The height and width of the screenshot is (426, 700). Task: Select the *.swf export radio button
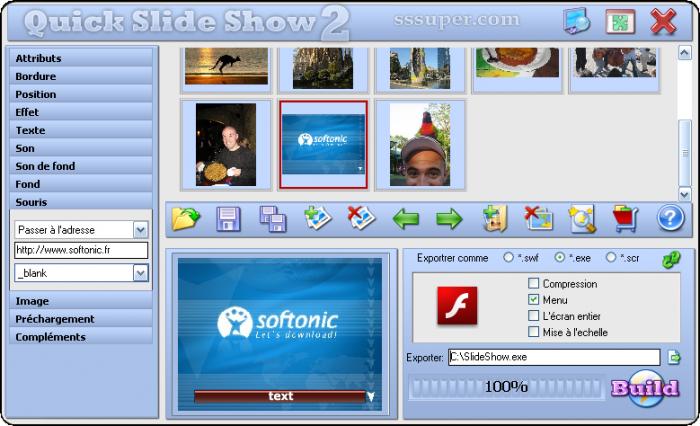click(x=508, y=258)
